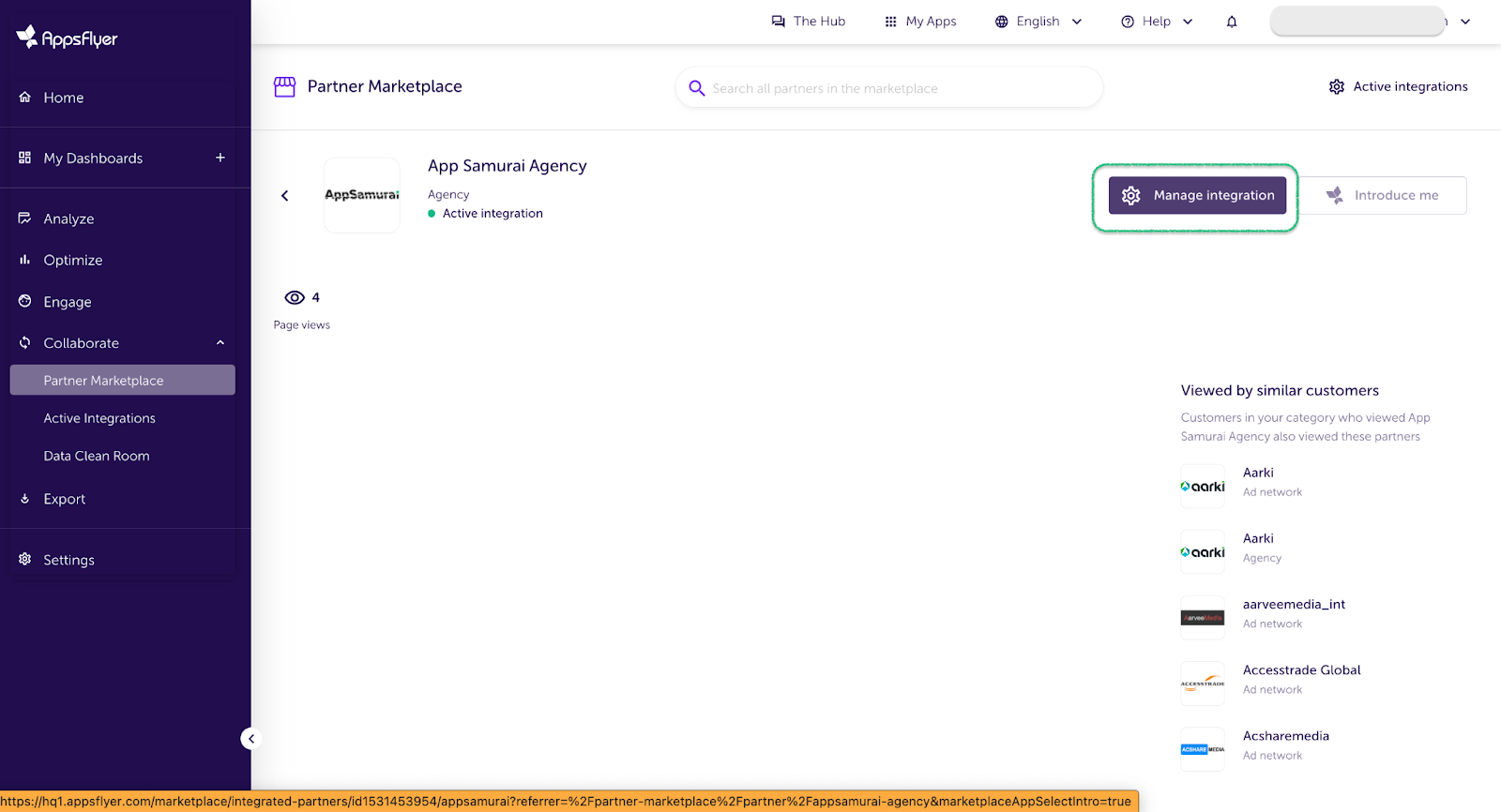
Task: Open Data Clean Room submenu item
Action: pyautogui.click(x=97, y=456)
